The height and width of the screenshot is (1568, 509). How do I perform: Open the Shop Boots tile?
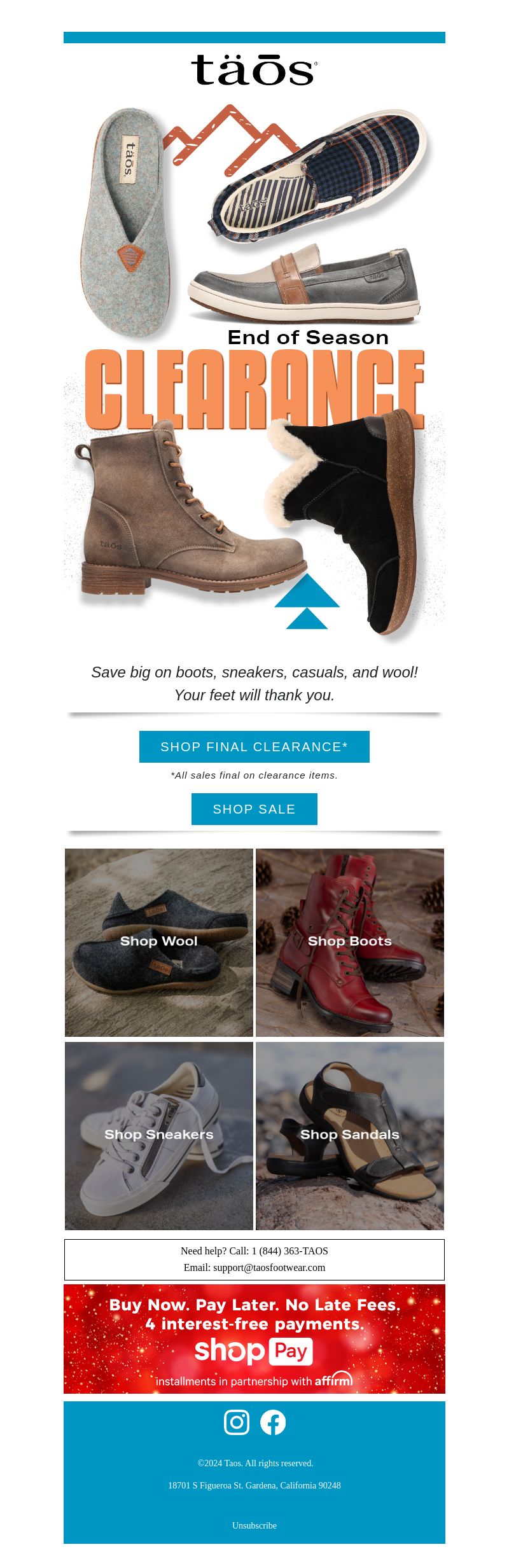(x=350, y=943)
